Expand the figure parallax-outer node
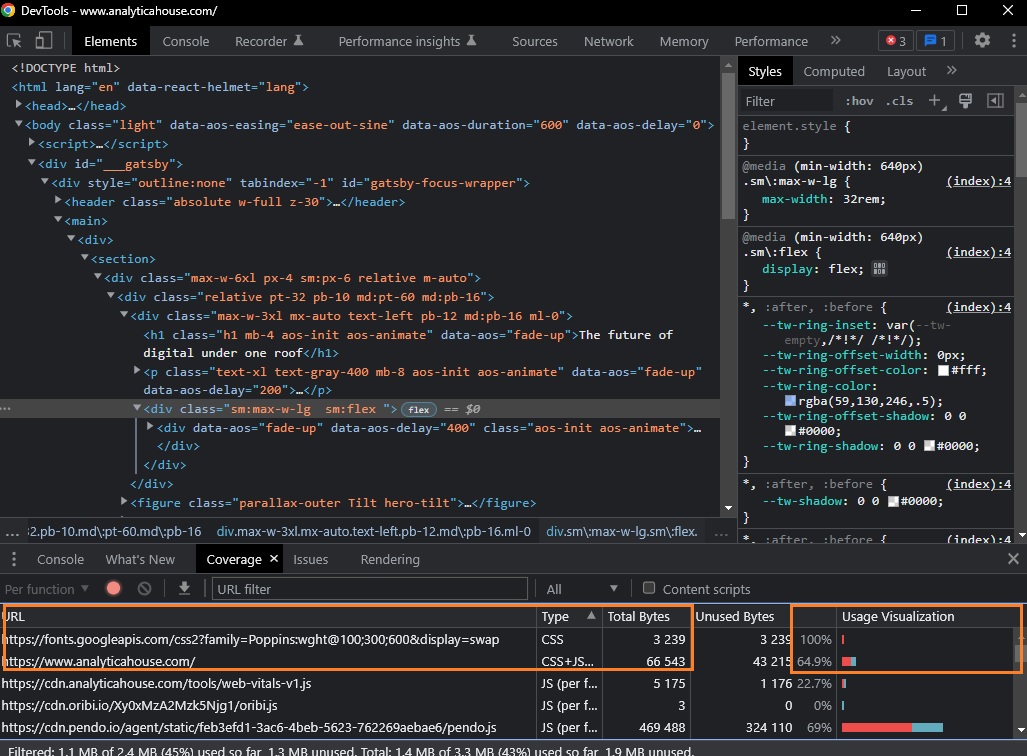Image resolution: width=1027 pixels, height=756 pixels. 124,502
